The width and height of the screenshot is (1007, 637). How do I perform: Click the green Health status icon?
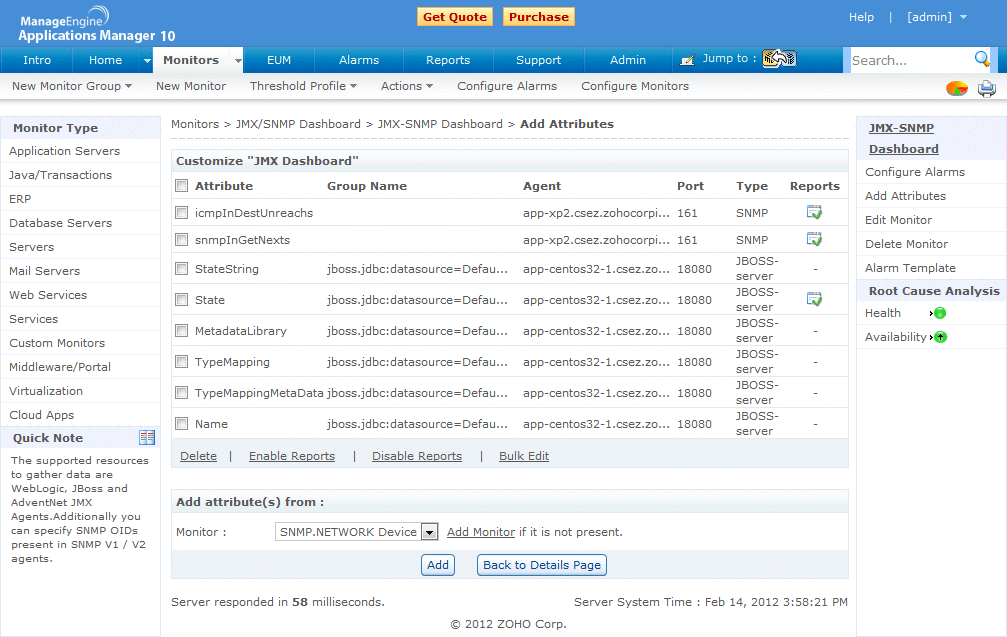pos(940,313)
